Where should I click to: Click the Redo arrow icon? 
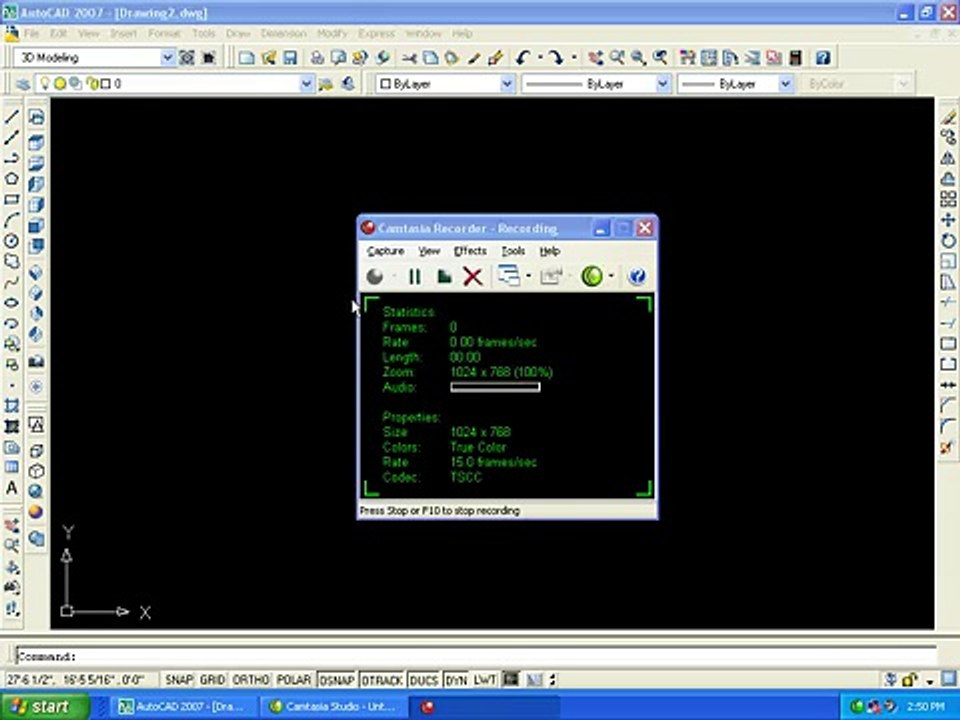coord(556,58)
